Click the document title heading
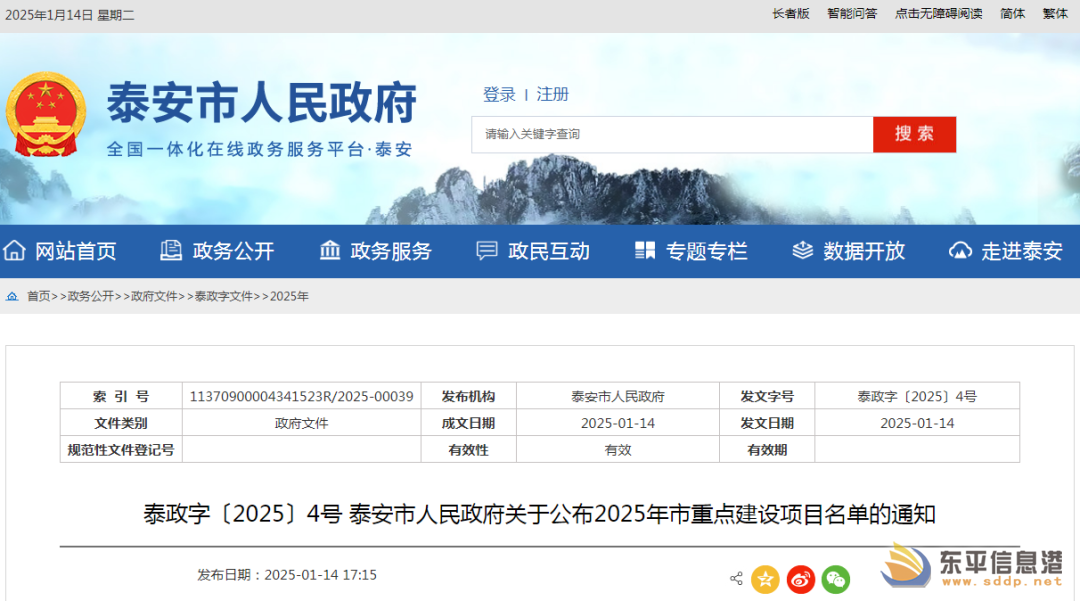Screen dimensions: 1080x601 539,514
